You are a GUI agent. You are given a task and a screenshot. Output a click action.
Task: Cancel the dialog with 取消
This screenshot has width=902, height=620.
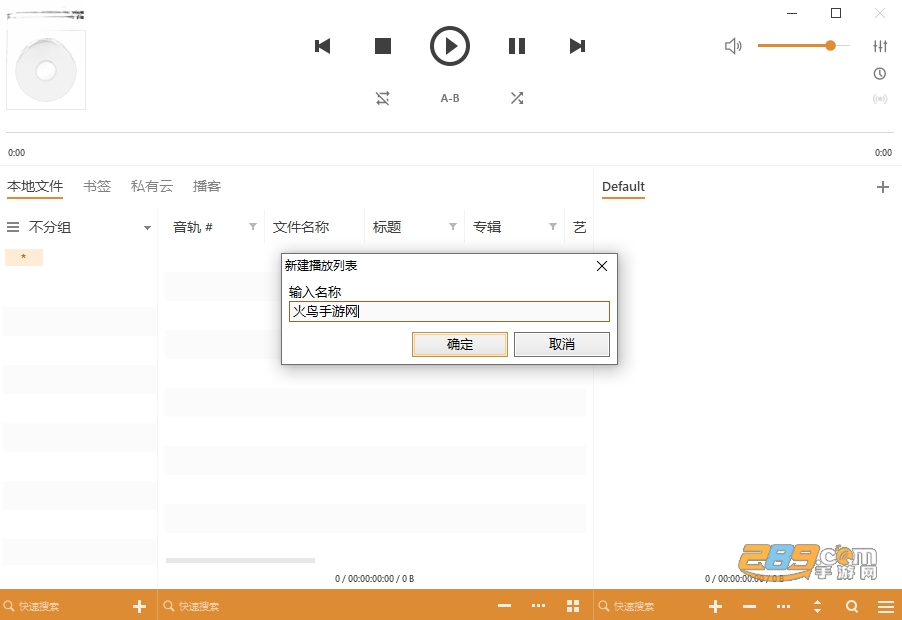561,344
